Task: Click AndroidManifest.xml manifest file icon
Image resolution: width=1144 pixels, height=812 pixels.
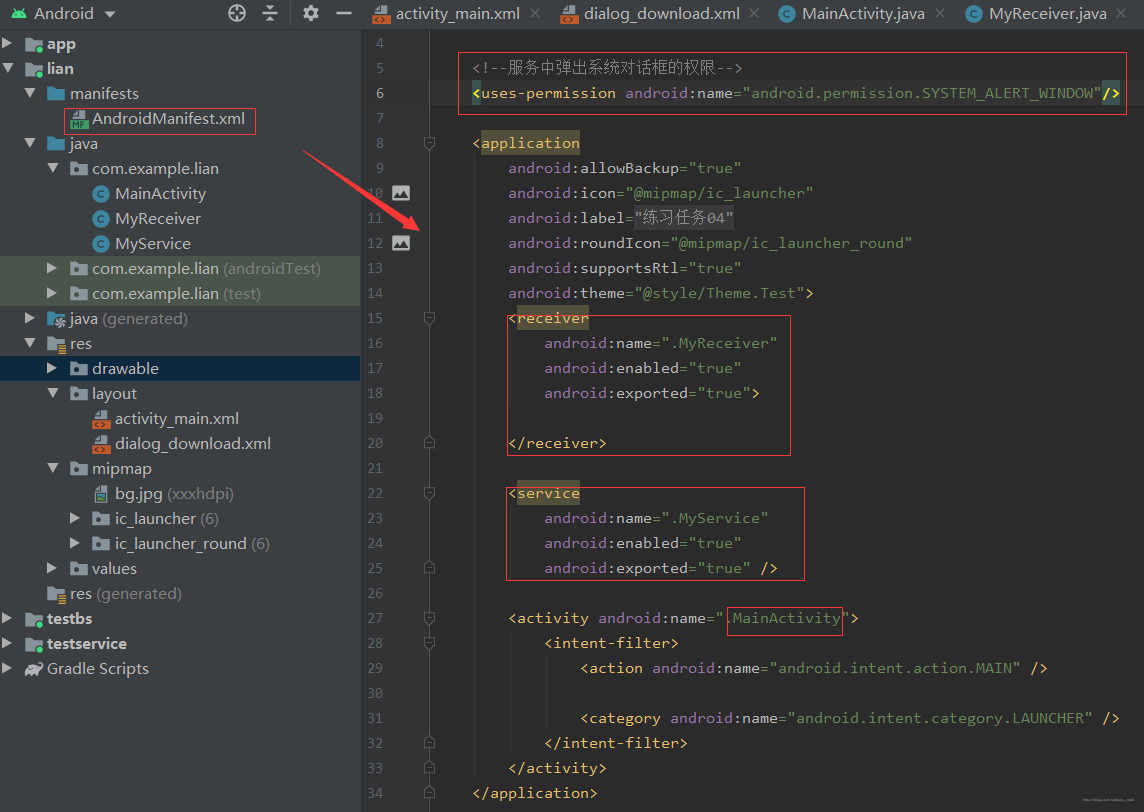Action: coord(79,120)
